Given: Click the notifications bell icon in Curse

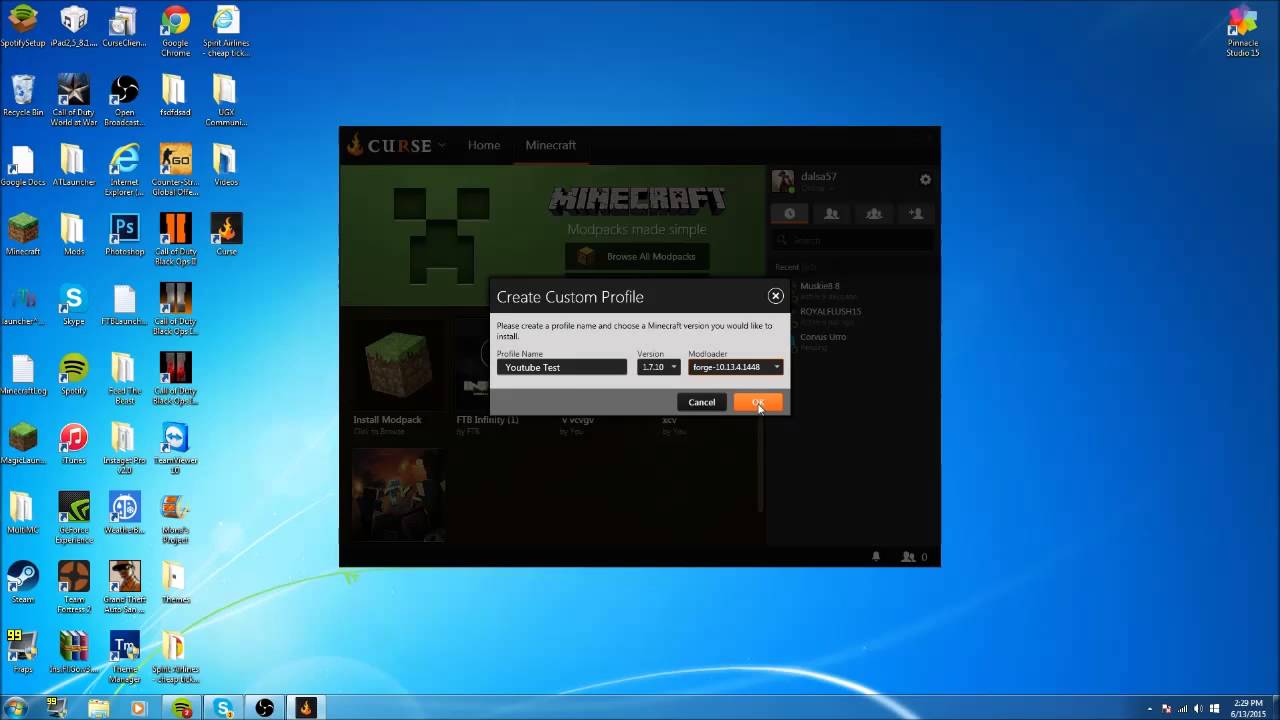Looking at the screenshot, I should tap(877, 557).
